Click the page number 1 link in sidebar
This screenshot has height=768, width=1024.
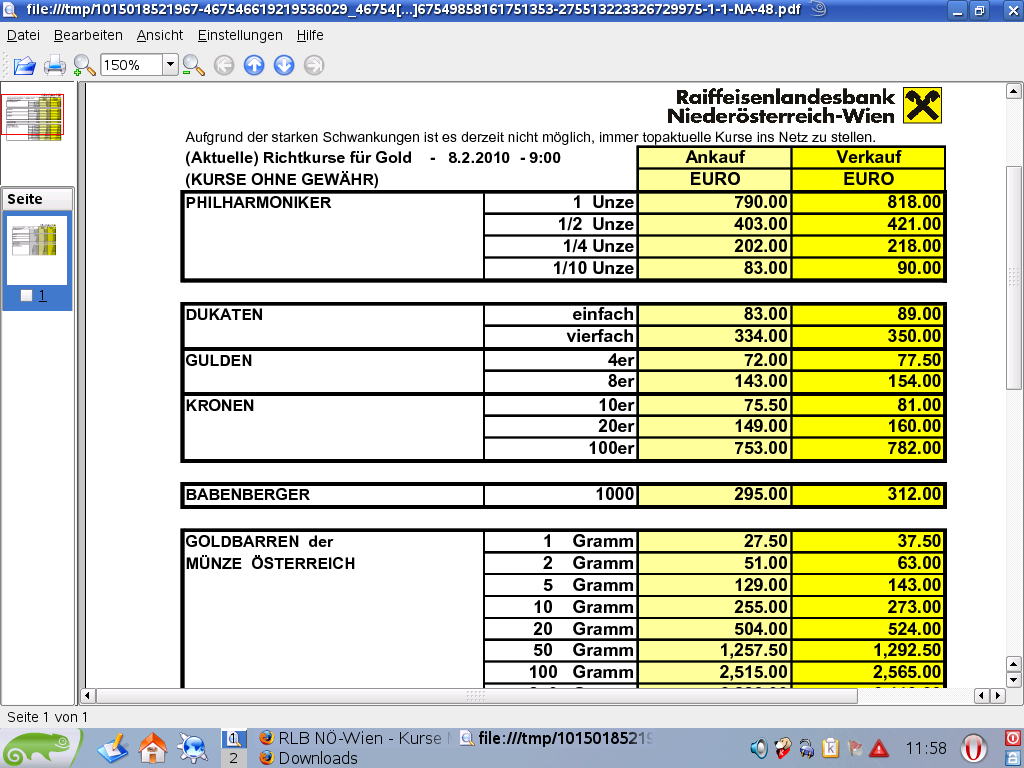point(42,296)
